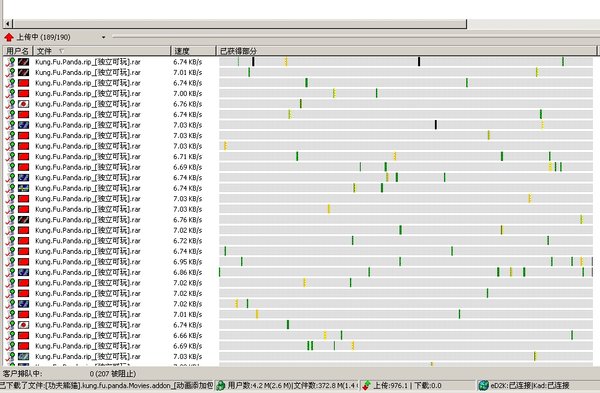Sort by the 速度 column header
The width and height of the screenshot is (600, 393).
[193, 51]
